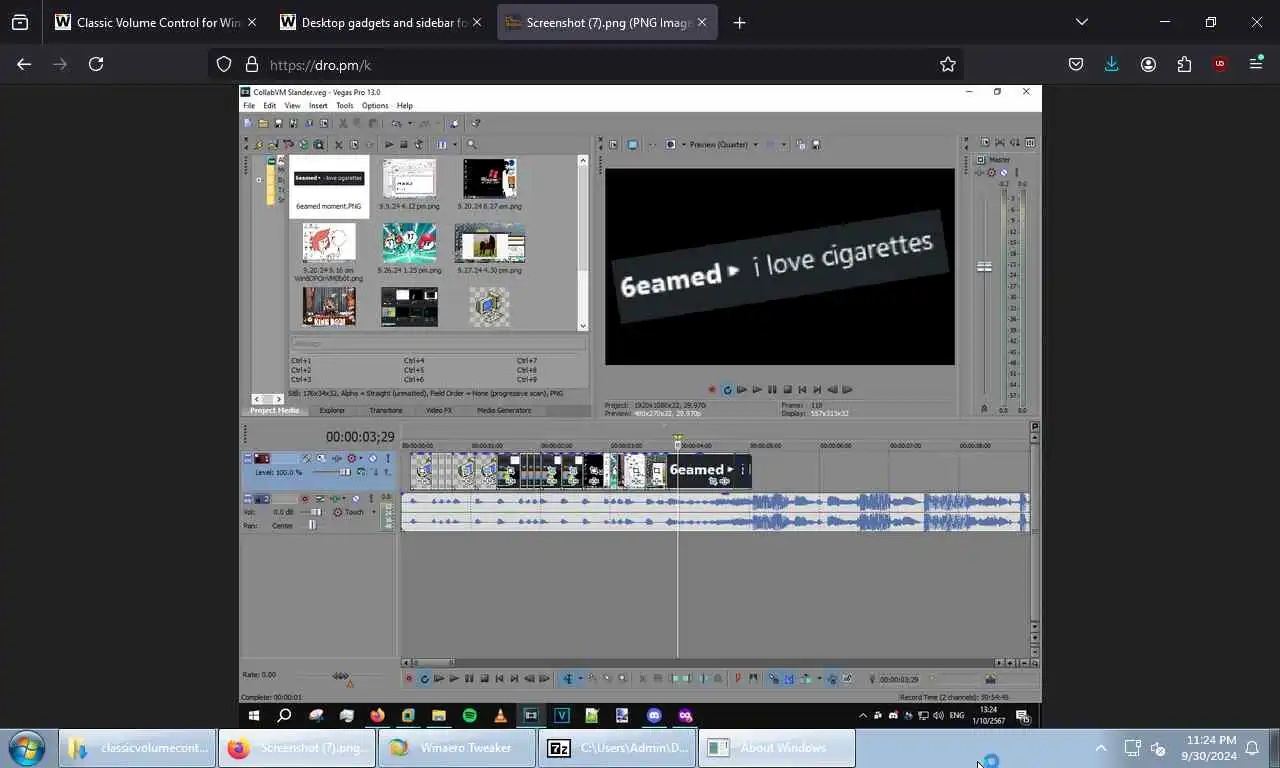
Task: Show site security info via padlock
Action: coord(251,64)
